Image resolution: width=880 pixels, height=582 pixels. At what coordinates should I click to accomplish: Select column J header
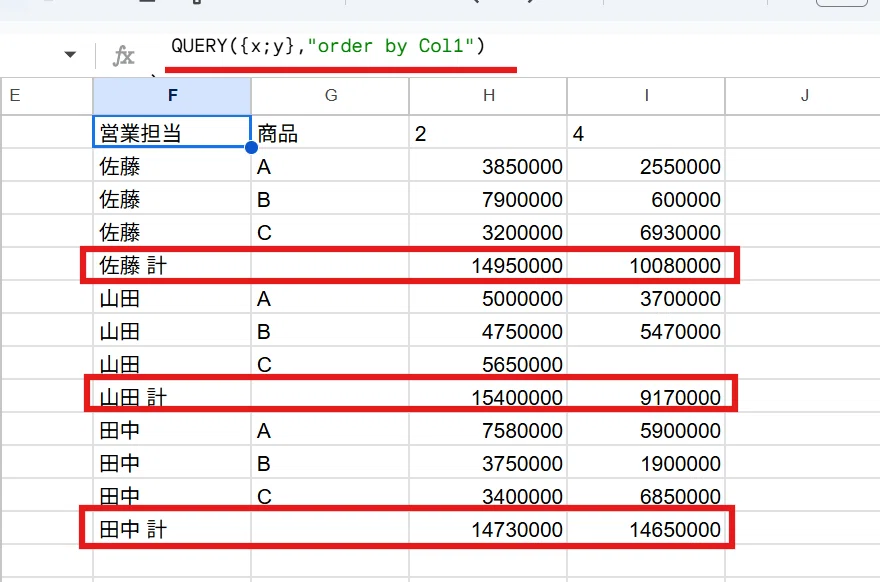tap(803, 96)
